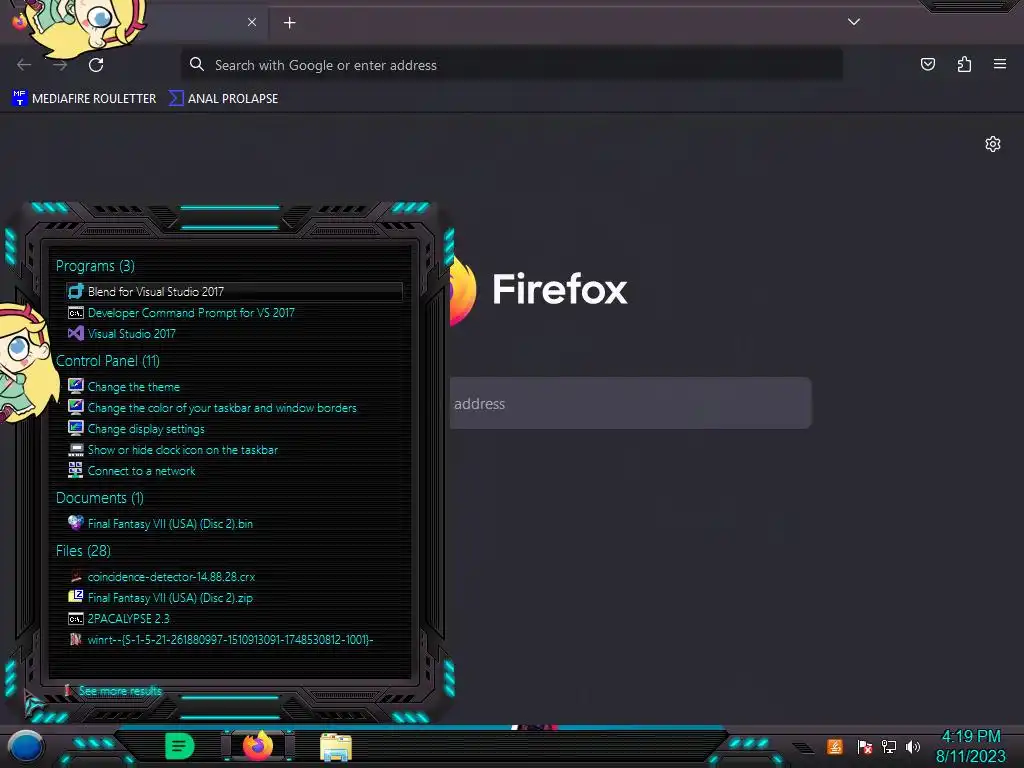Open the MEDIAFIRE ROULETTER bookmark
Image resolution: width=1024 pixels, height=768 pixels.
(84, 99)
